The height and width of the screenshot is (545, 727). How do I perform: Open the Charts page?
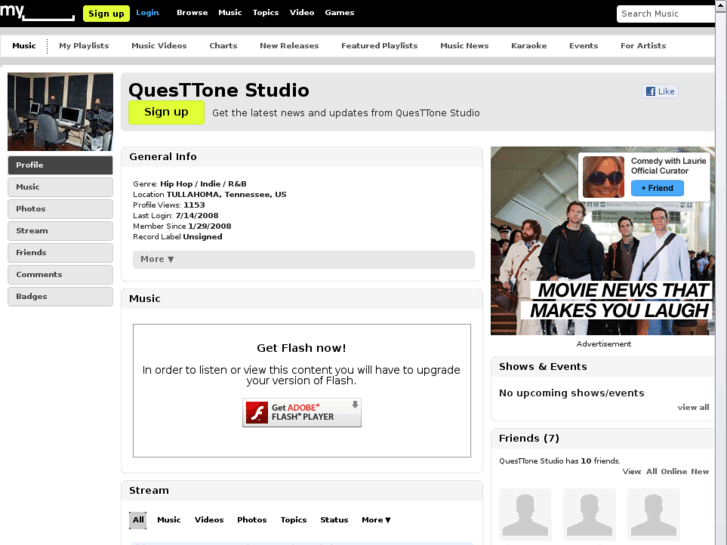223,45
